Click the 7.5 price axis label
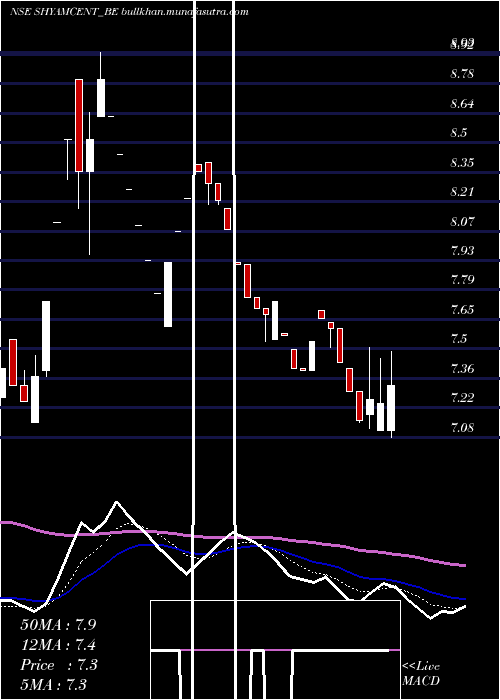This screenshot has height=700, width=500. click(459, 339)
